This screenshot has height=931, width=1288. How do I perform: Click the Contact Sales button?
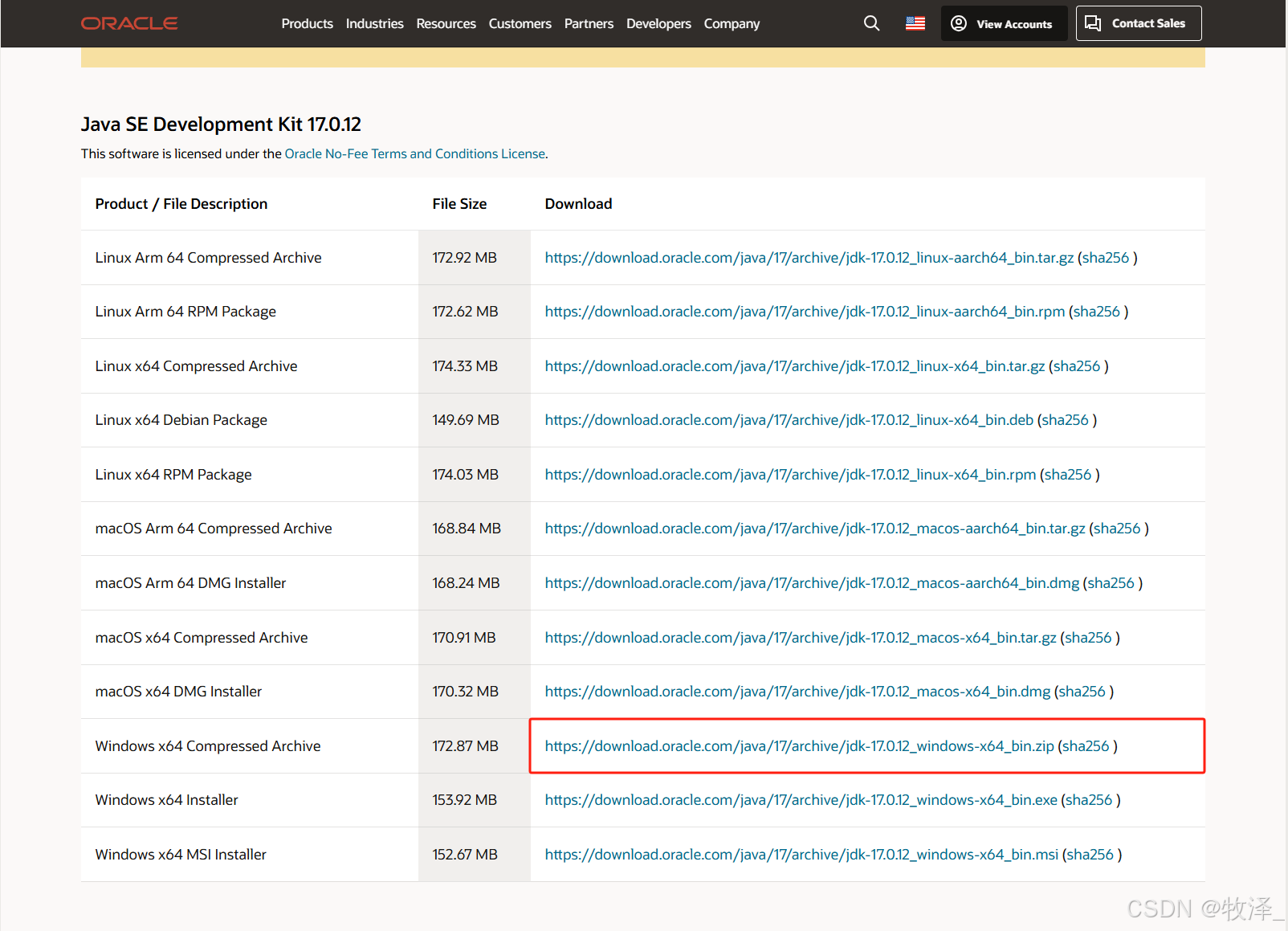pyautogui.click(x=1139, y=23)
